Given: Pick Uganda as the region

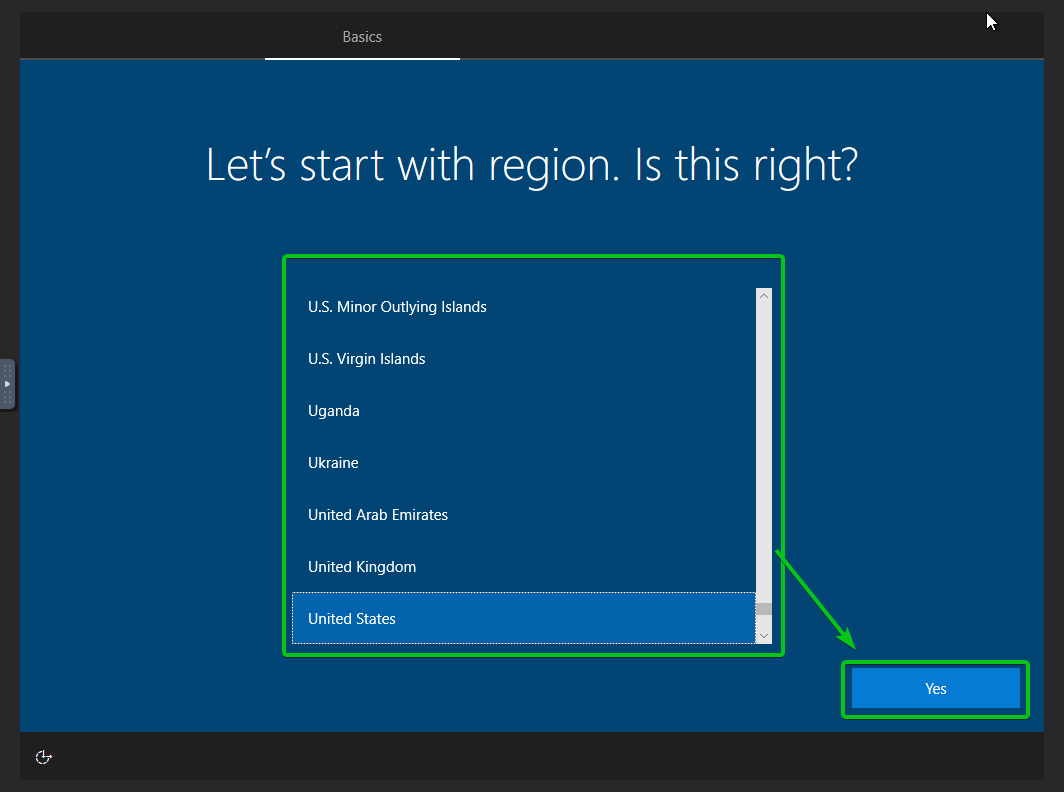Looking at the screenshot, I should pyautogui.click(x=524, y=411).
